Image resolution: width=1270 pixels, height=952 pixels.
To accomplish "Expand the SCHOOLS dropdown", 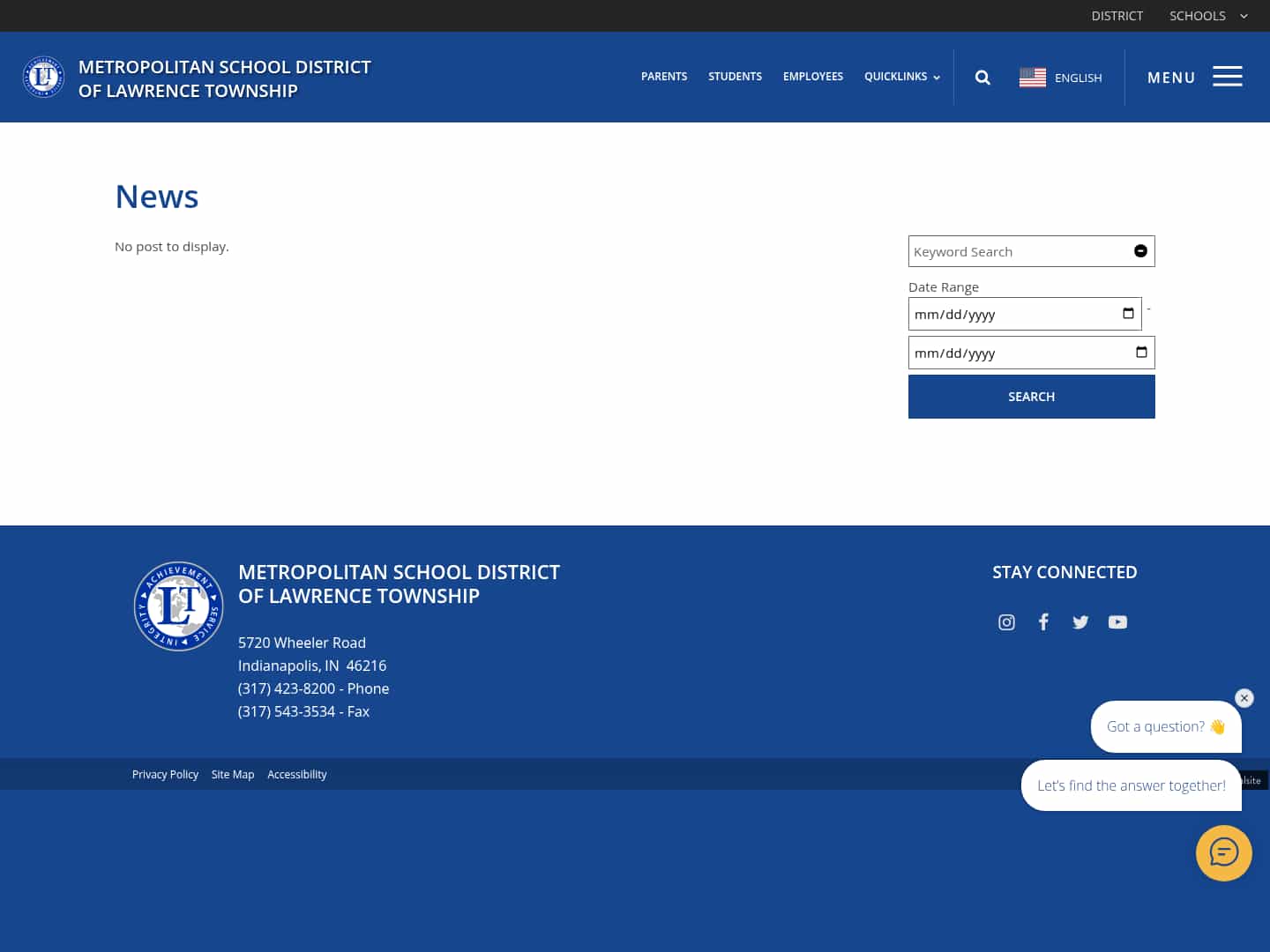I will [1208, 16].
